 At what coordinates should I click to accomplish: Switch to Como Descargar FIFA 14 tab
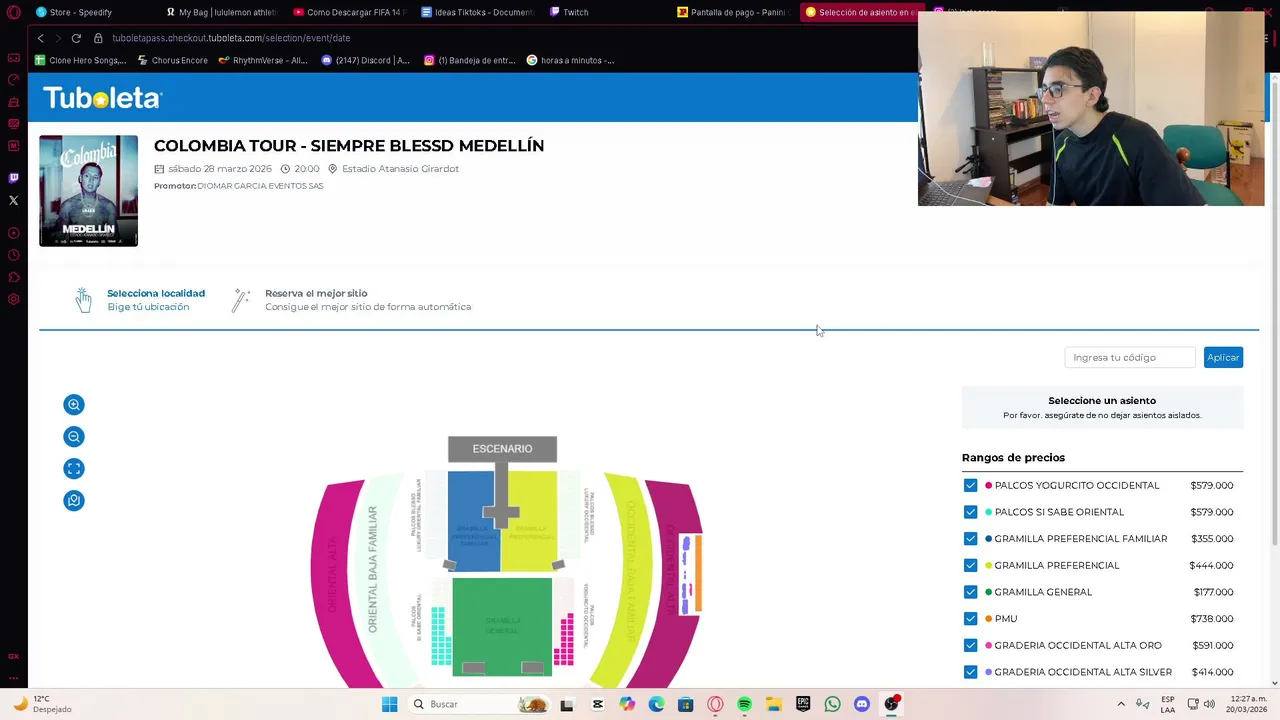tap(352, 12)
